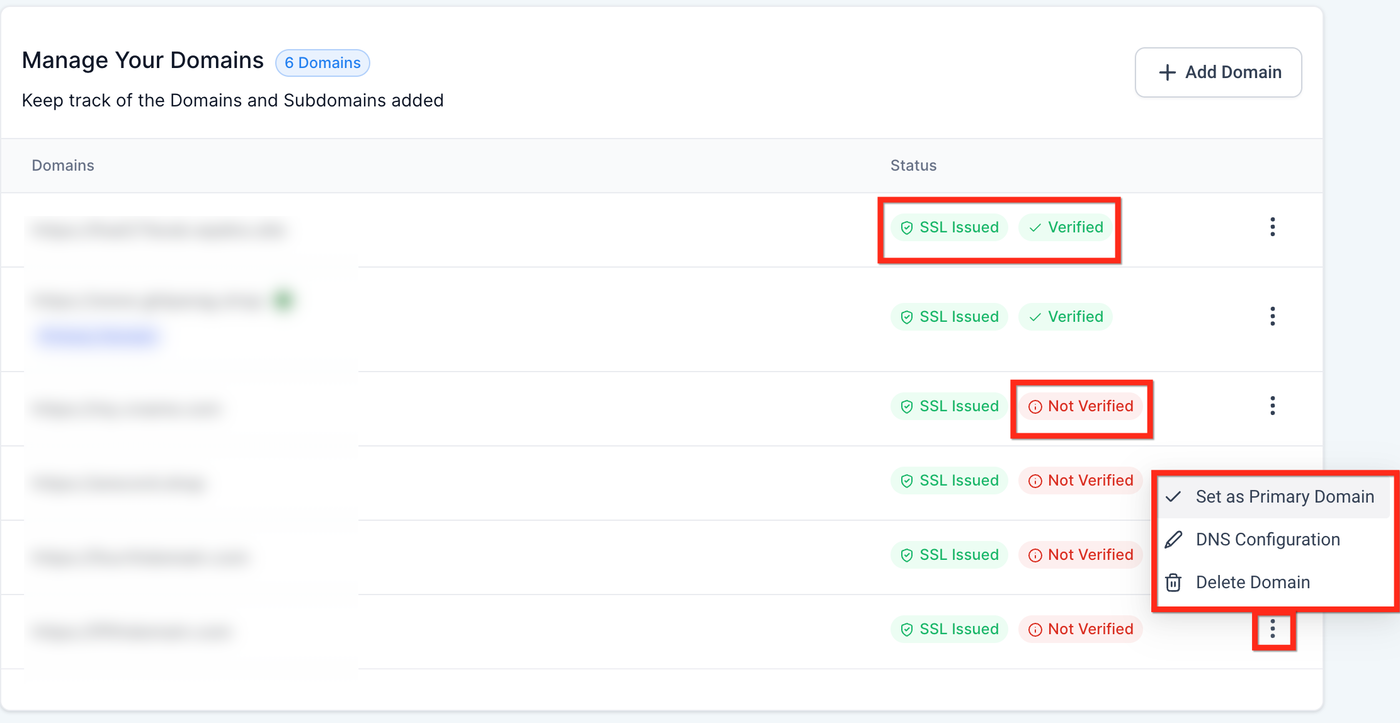The width and height of the screenshot is (1400, 723).
Task: Click SSL Issued shield icon in first row
Action: [907, 228]
